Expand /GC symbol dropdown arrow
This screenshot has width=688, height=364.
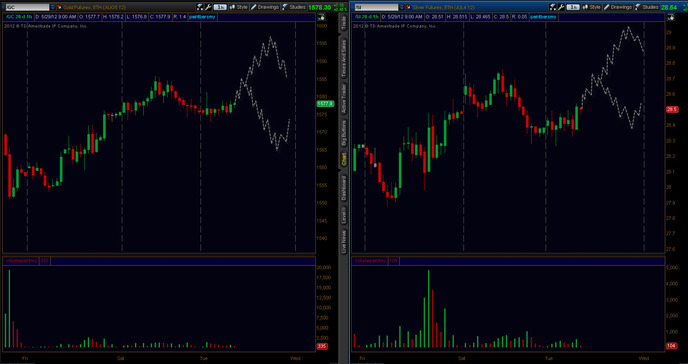pyautogui.click(x=53, y=7)
